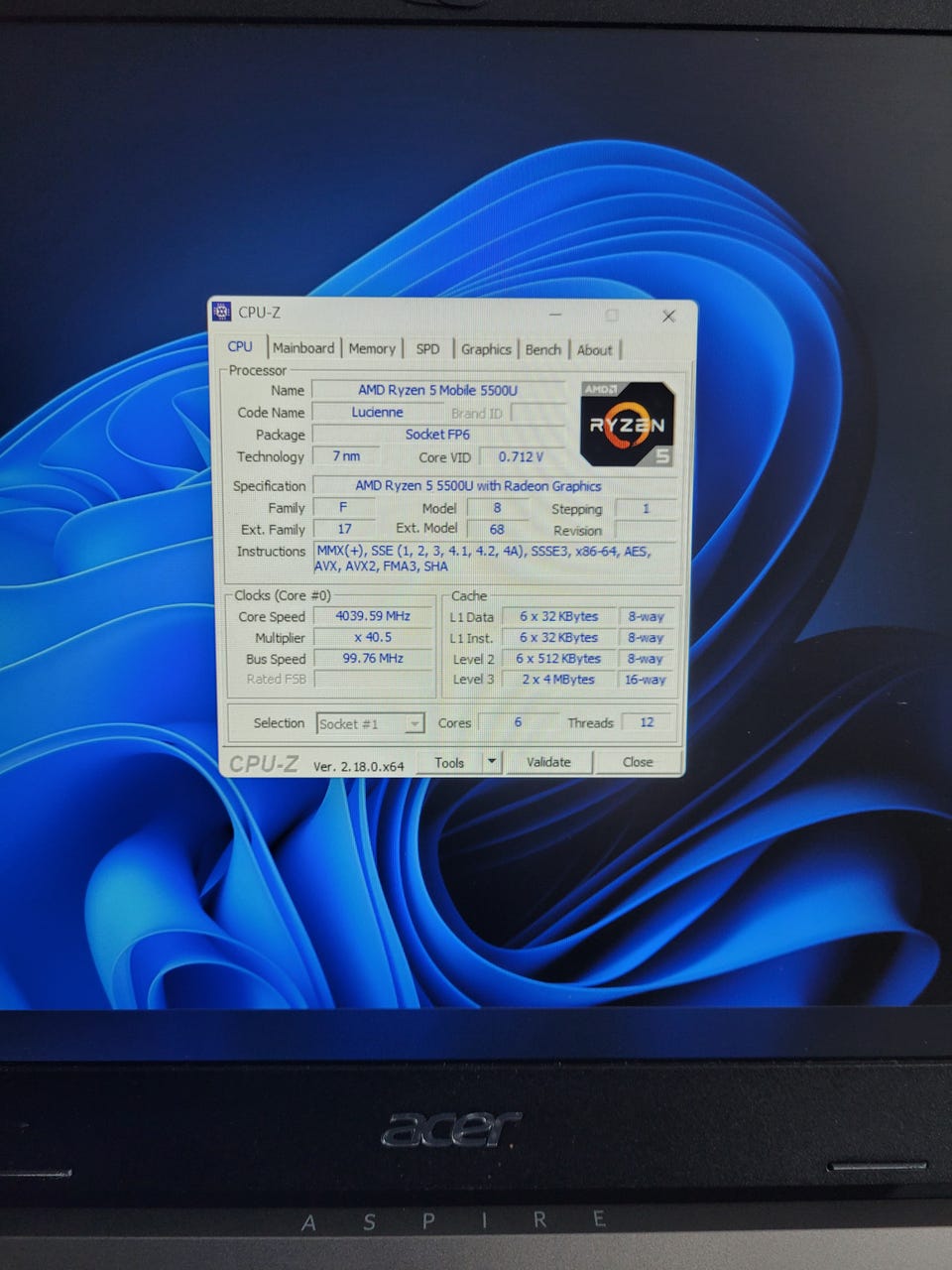This screenshot has width=952, height=1270.
Task: Click the Validate button
Action: [x=548, y=762]
